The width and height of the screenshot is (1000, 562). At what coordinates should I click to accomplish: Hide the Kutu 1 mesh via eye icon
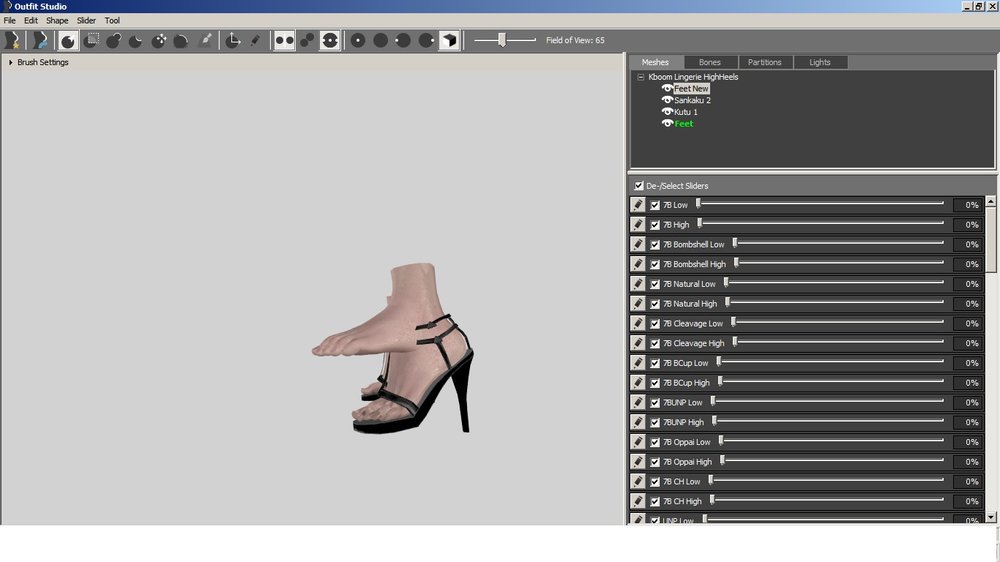[x=667, y=112]
